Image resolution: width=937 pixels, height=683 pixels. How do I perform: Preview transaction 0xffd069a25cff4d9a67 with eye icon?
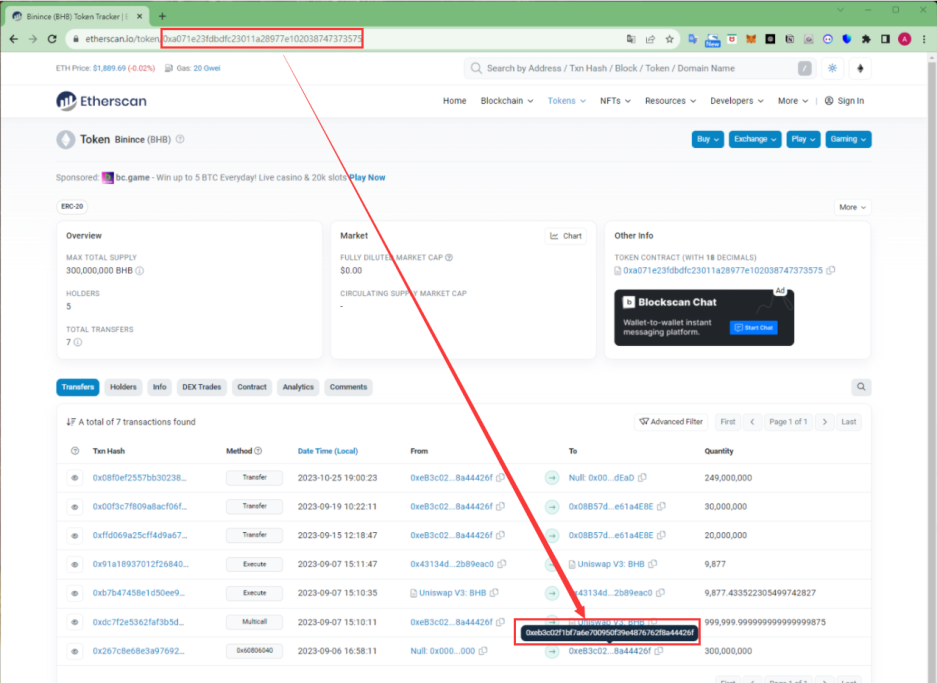click(x=75, y=535)
